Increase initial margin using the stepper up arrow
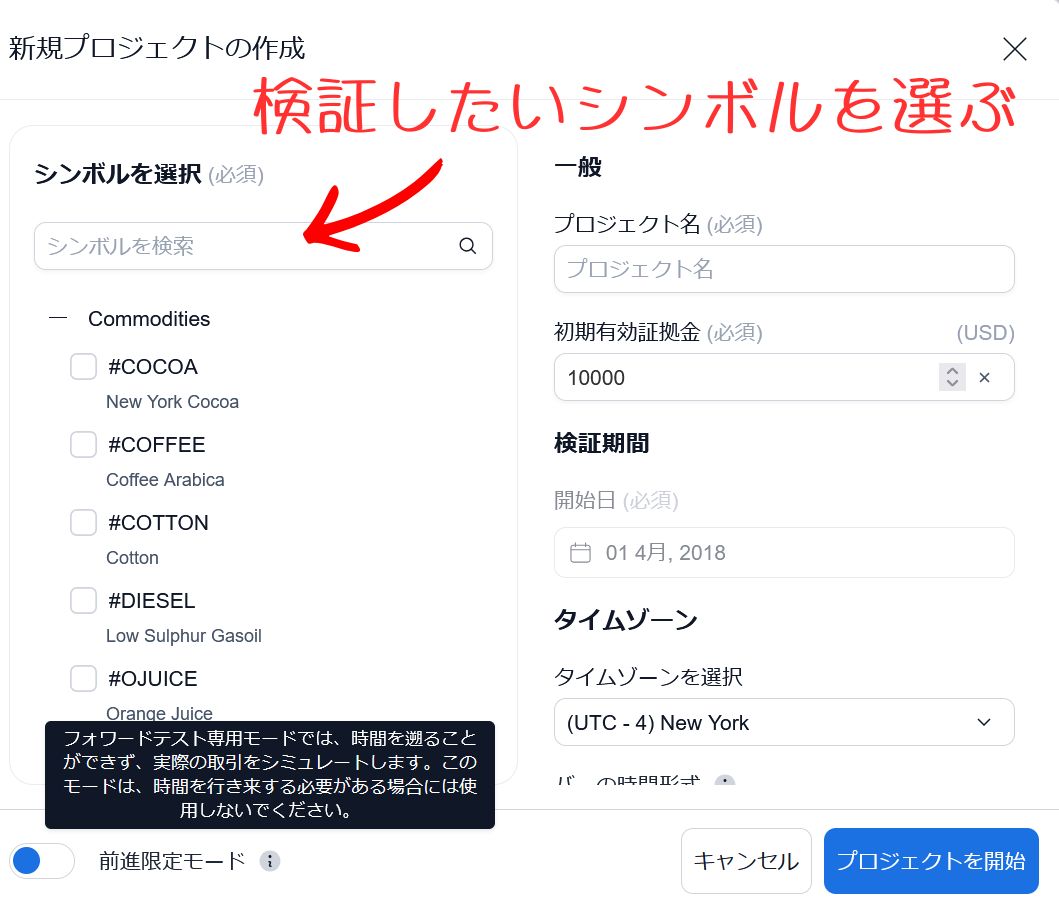The image size is (1059, 905). 951,371
